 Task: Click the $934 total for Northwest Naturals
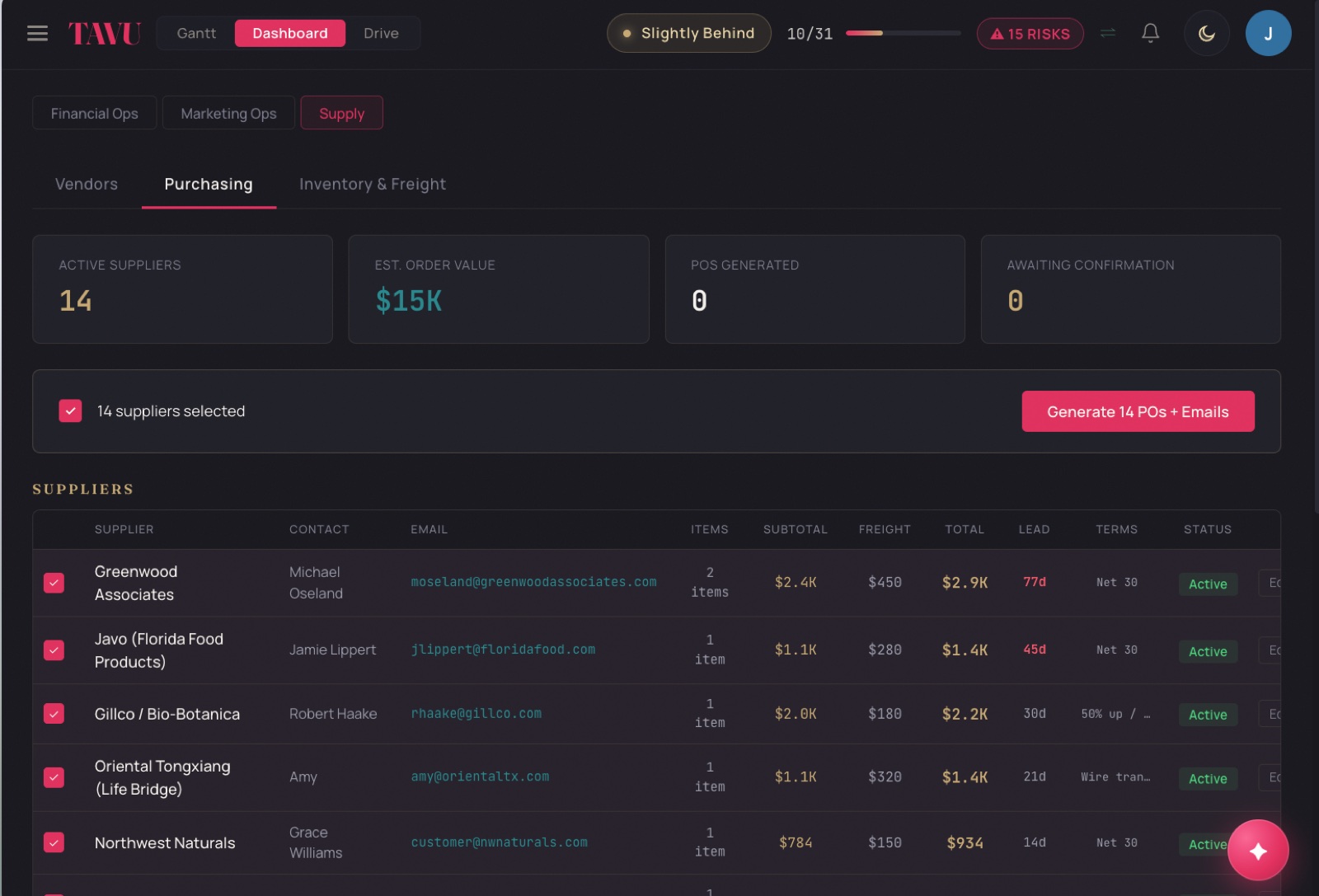(x=965, y=842)
